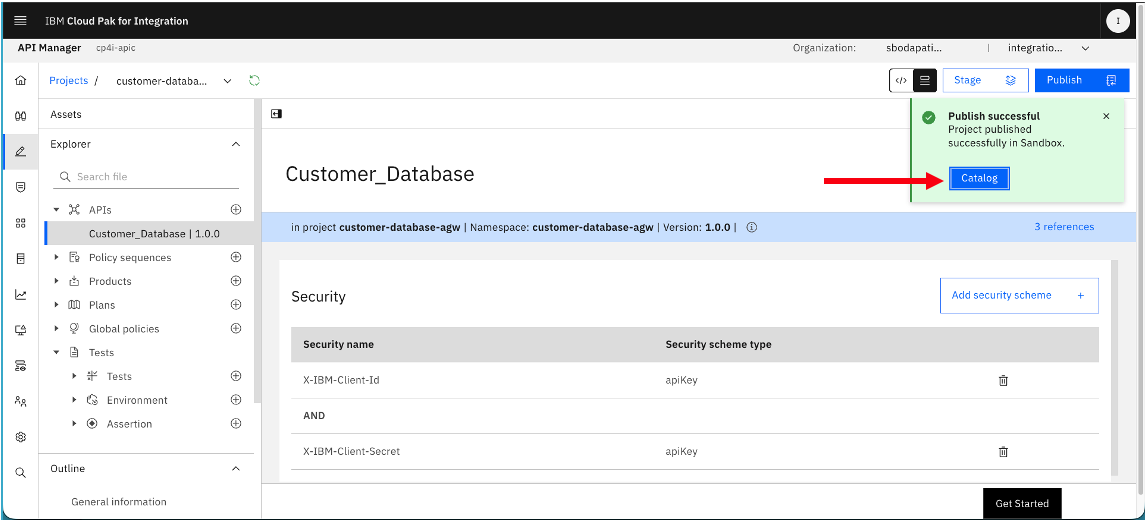Image resolution: width=1147 pixels, height=520 pixels.
Task: Delete the X-IBM-Client-Secret security row
Action: tap(1003, 451)
